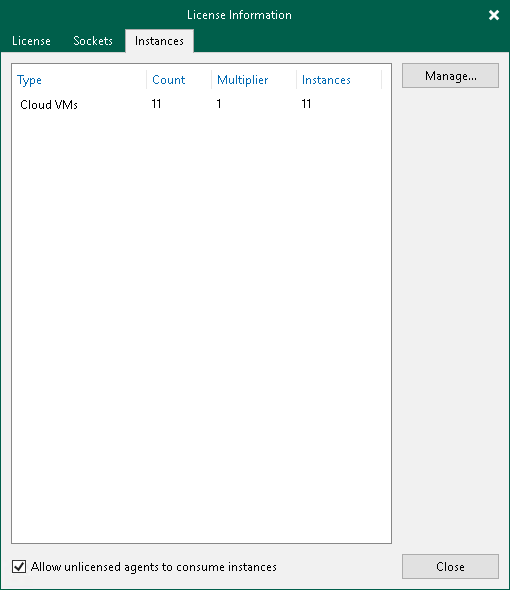Click the License Information title bar

point(239,15)
